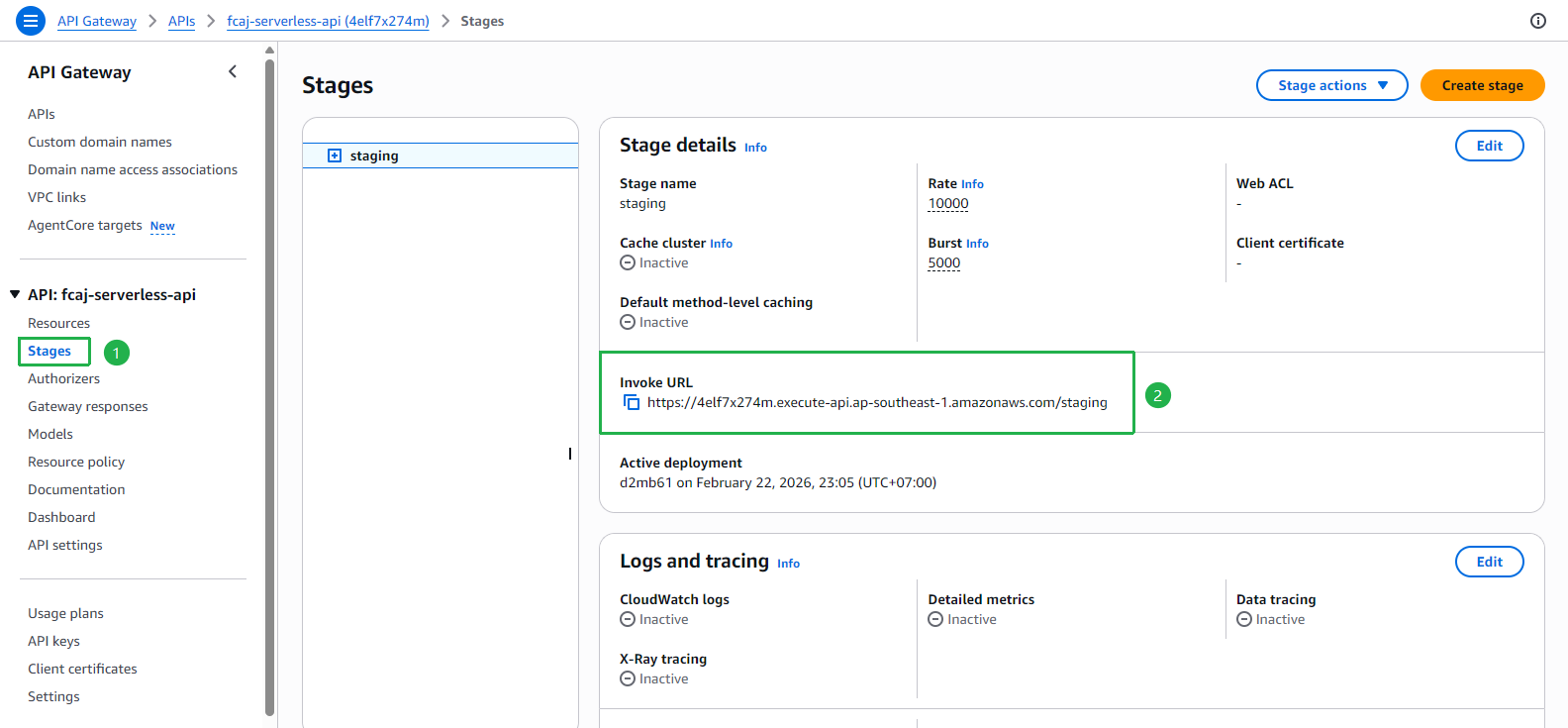Open API settings in sidebar

[x=65, y=545]
